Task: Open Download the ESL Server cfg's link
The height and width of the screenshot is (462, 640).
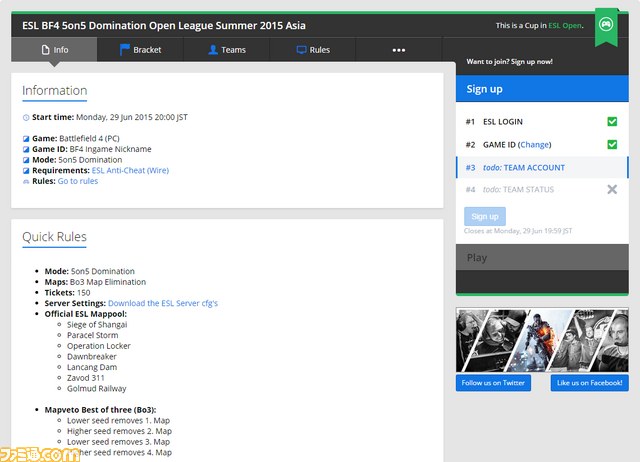Action: [x=163, y=303]
